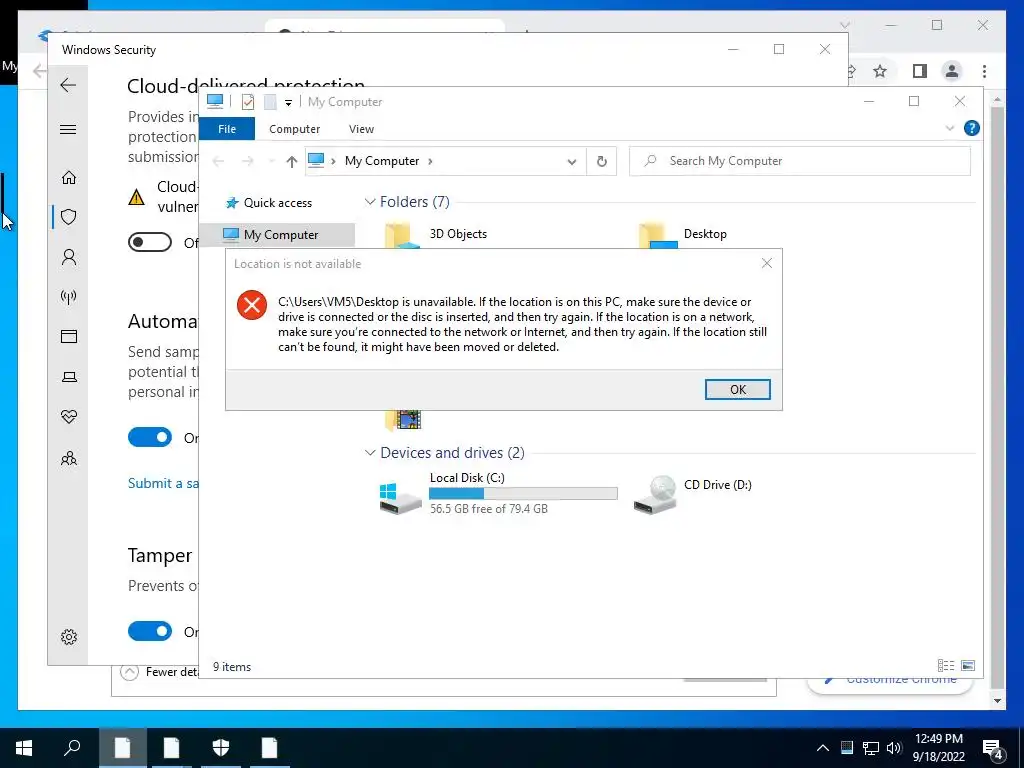
Task: Open Firewall & network protection icon
Action: pos(69,297)
